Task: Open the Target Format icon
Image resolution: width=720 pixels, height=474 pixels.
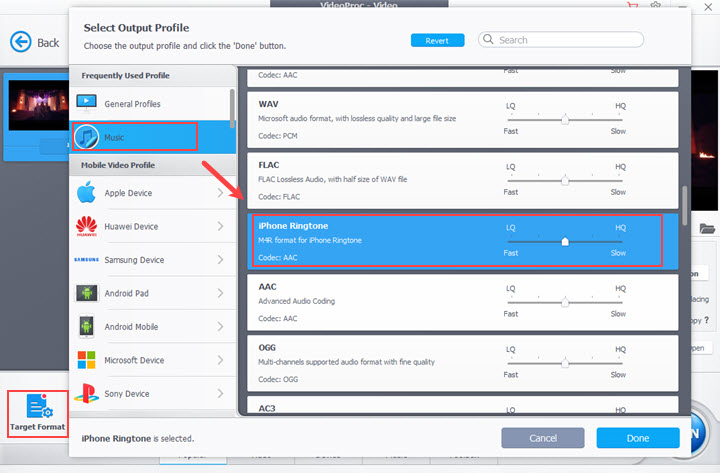Action: (39, 406)
